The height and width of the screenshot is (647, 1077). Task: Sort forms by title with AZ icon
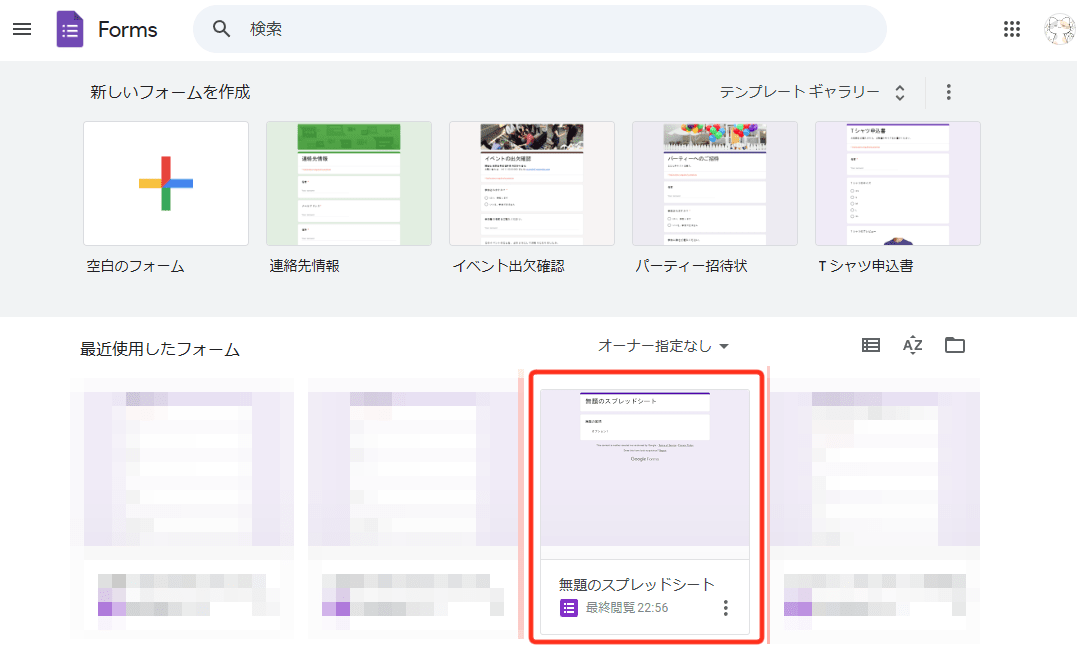coord(912,344)
